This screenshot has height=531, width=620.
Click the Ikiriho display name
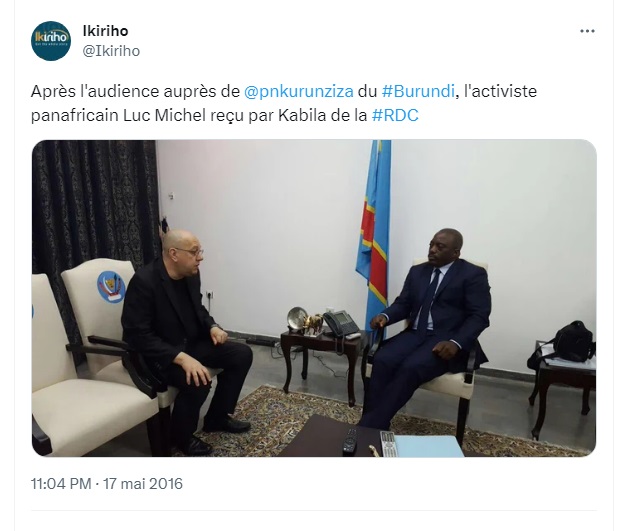tap(105, 31)
